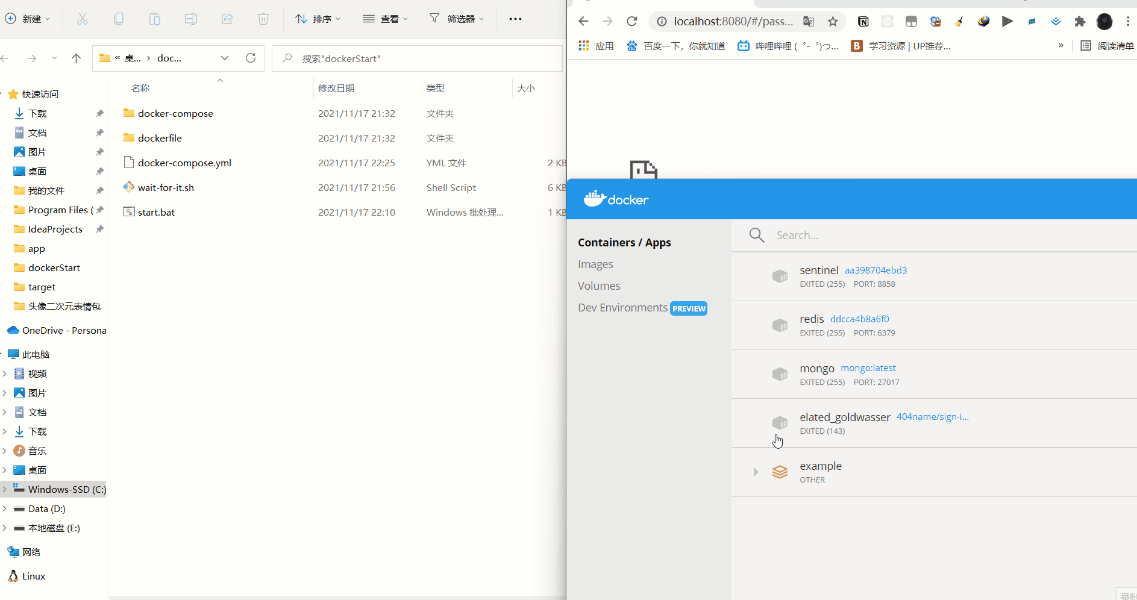Click the Delete trash icon in Explorer toolbar
The height and width of the screenshot is (600, 1137).
261,19
